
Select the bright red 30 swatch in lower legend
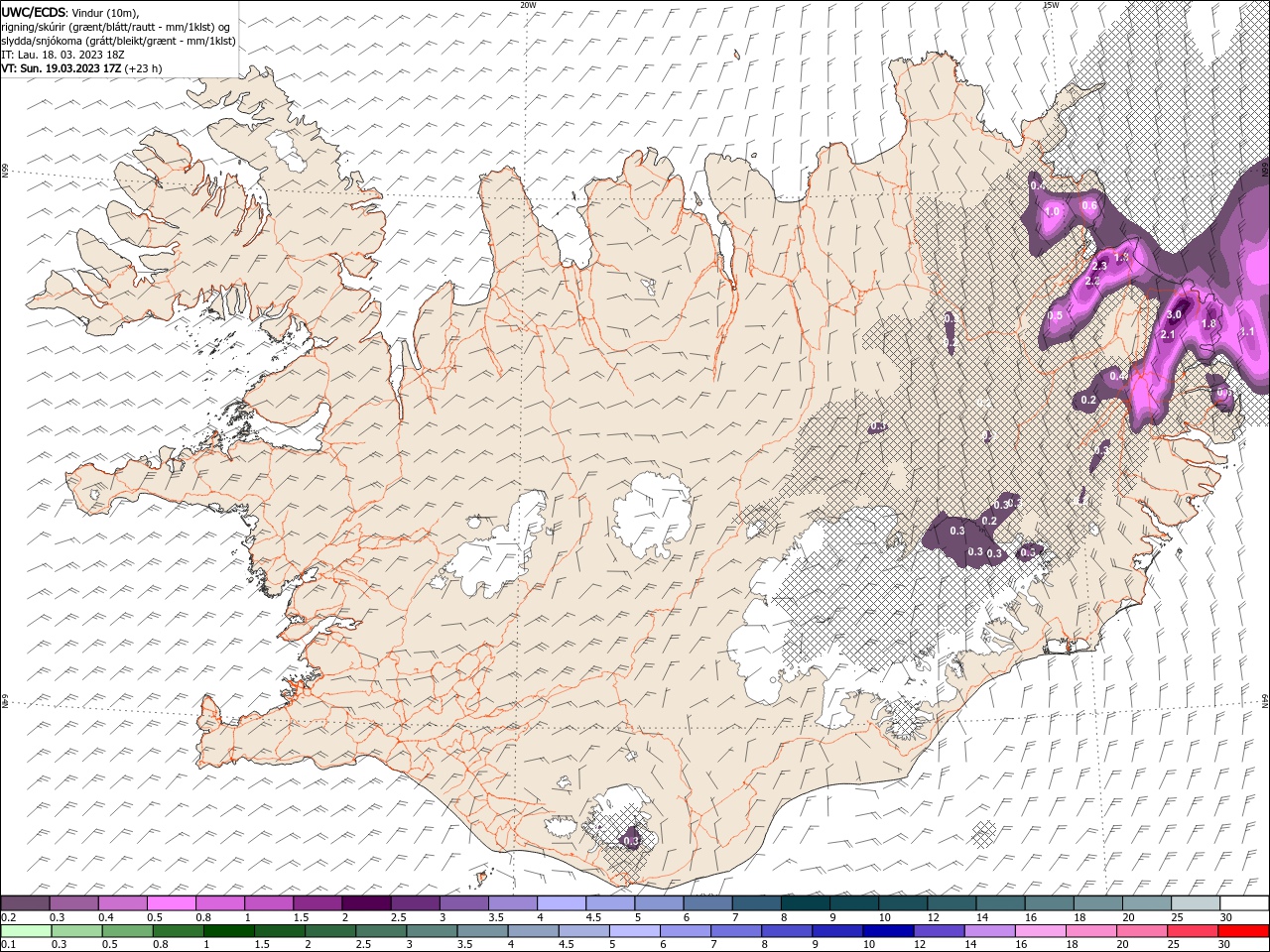(1242, 931)
